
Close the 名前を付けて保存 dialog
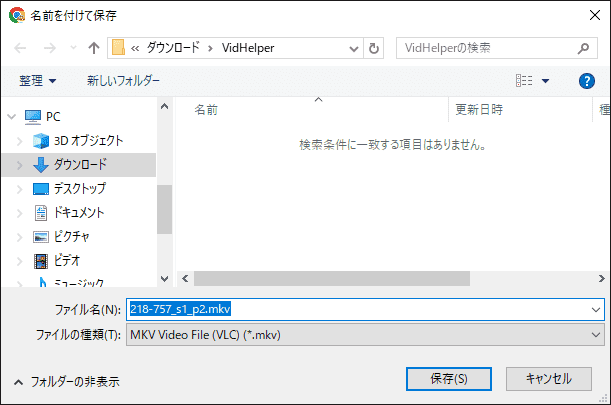click(595, 15)
